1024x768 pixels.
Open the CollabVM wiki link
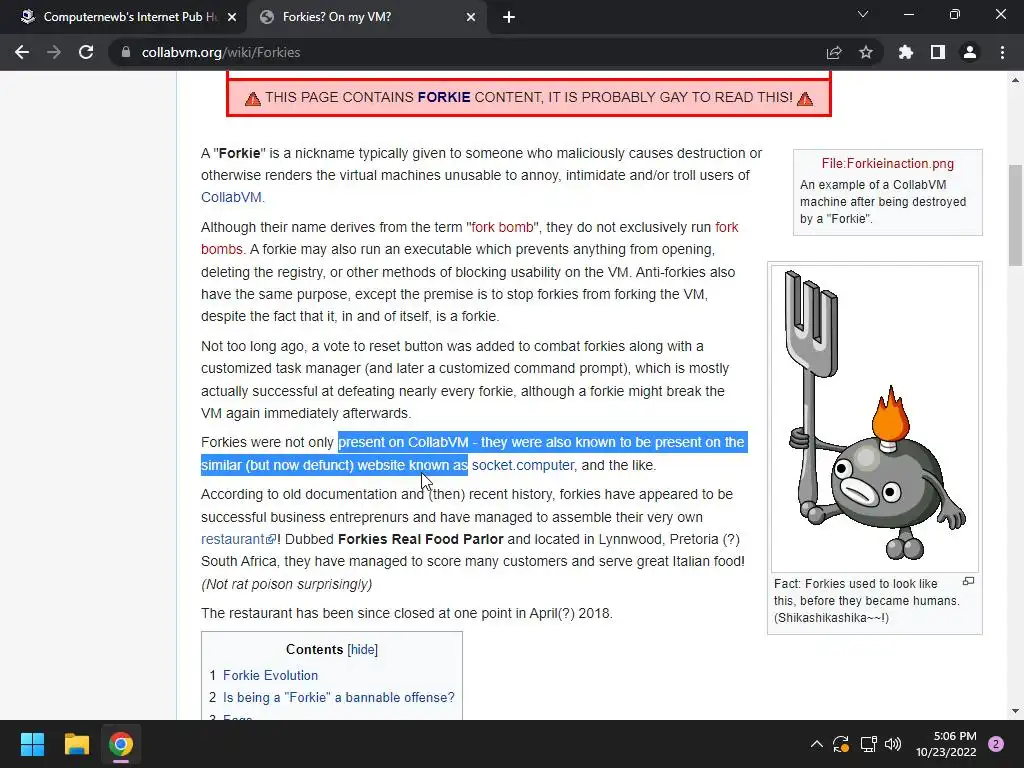pos(232,197)
